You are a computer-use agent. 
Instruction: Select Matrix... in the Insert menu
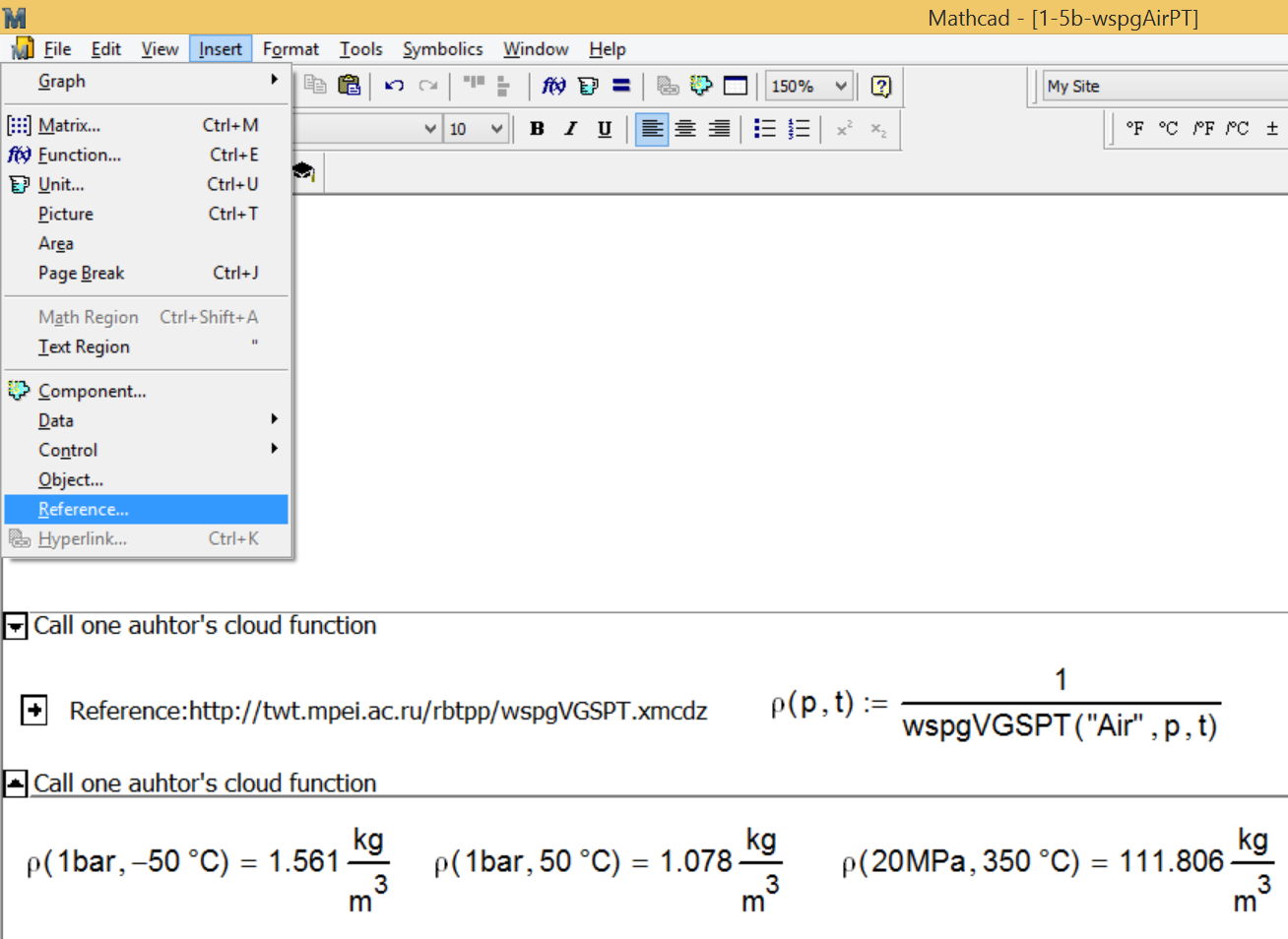[x=146, y=125]
